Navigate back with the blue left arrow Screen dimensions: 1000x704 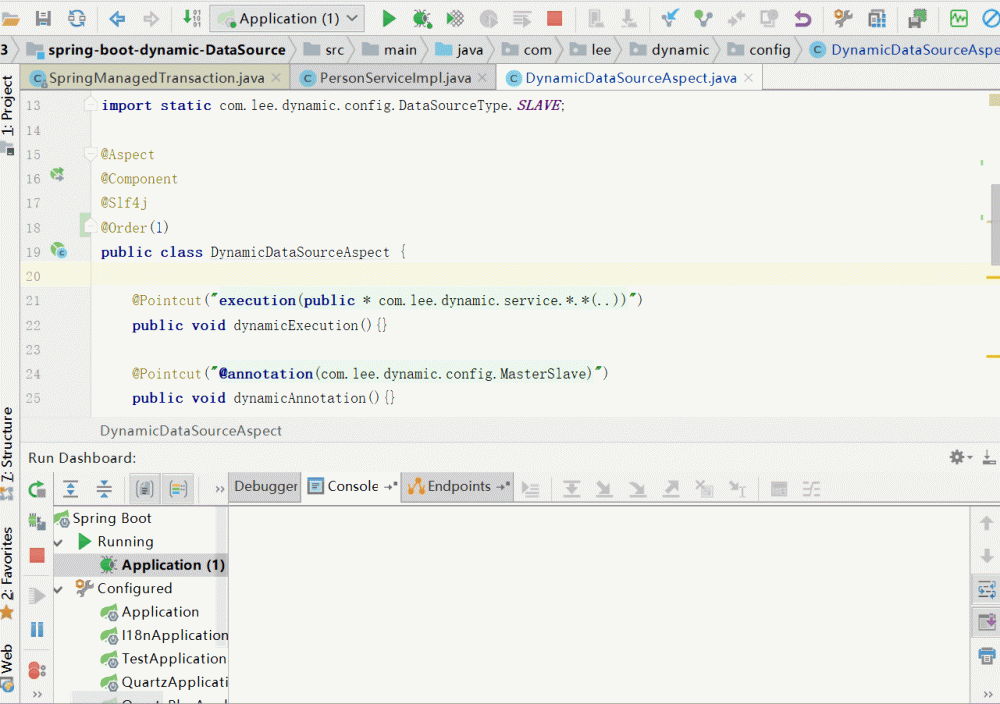tap(117, 18)
